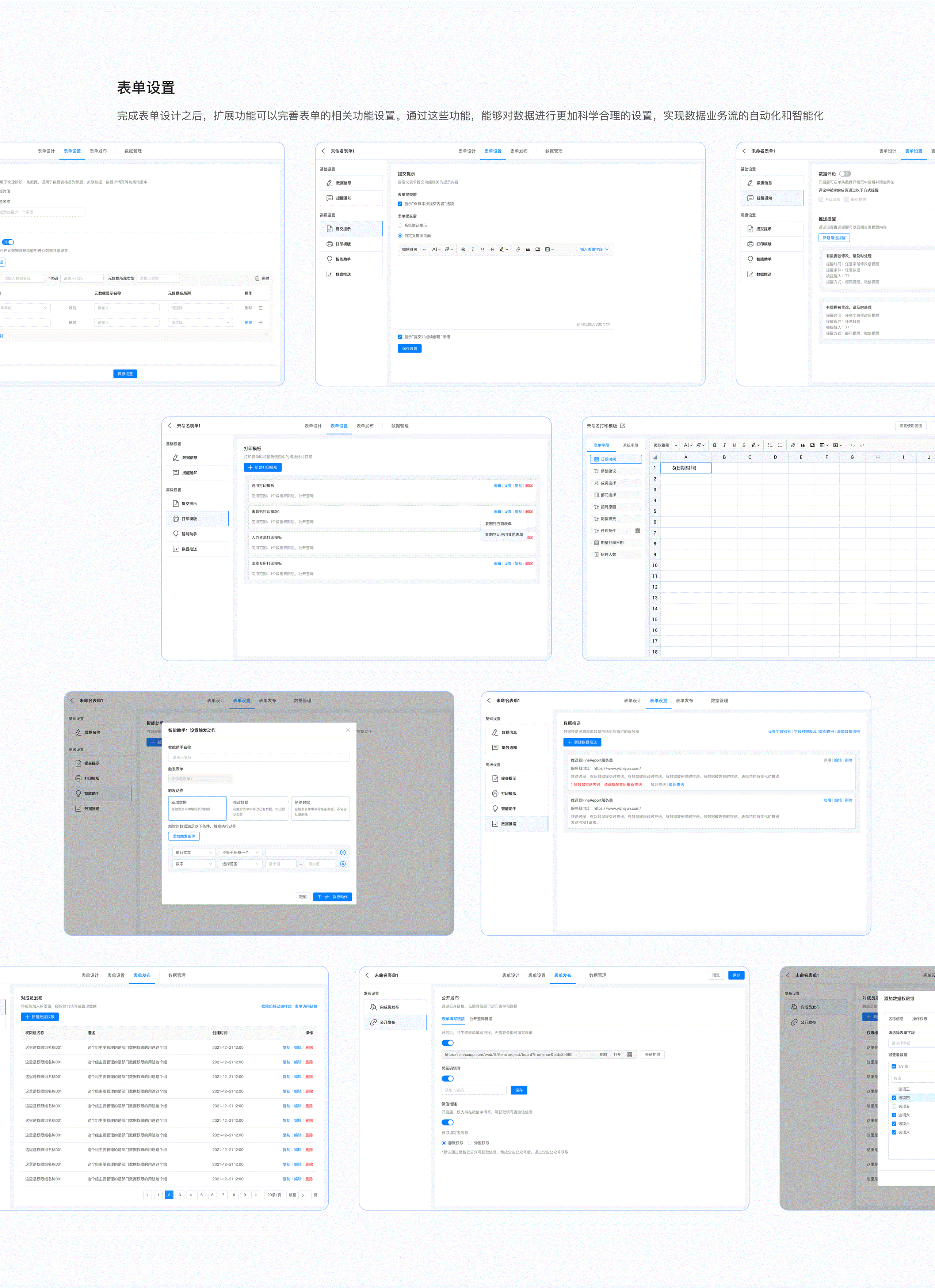Screen dimensions: 935x1288
Task: Open the 公开查询链接 tab
Action: (481, 1019)
